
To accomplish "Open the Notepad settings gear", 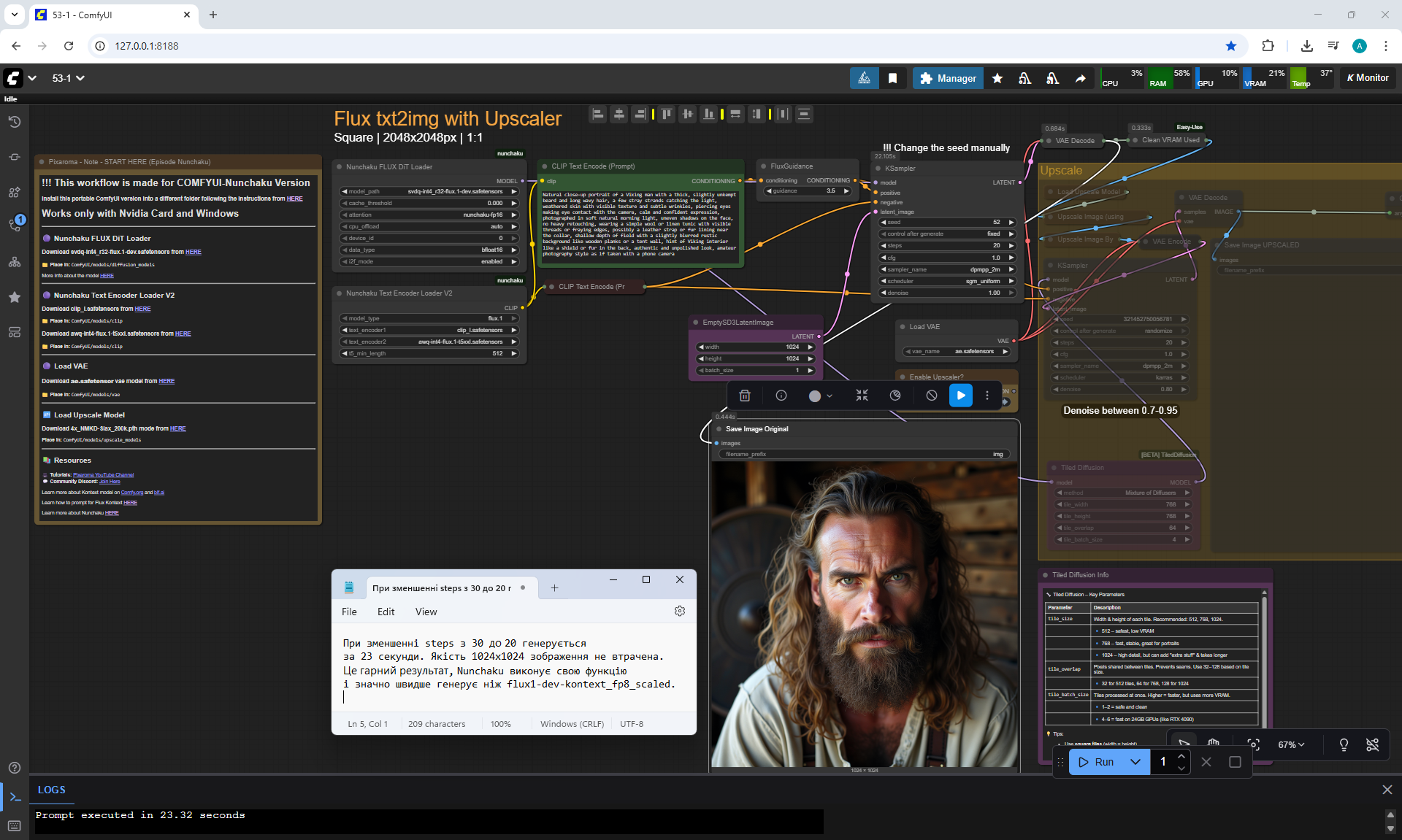I will [x=680, y=612].
